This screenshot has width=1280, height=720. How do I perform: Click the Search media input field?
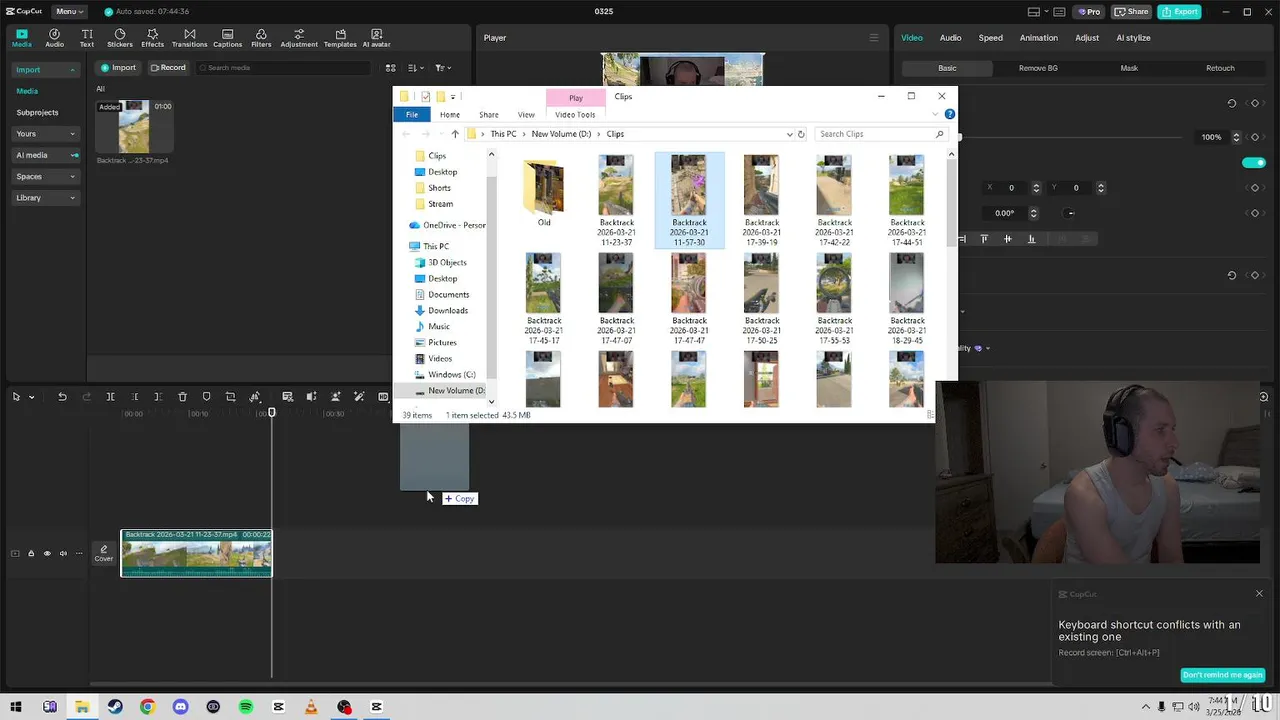(283, 68)
